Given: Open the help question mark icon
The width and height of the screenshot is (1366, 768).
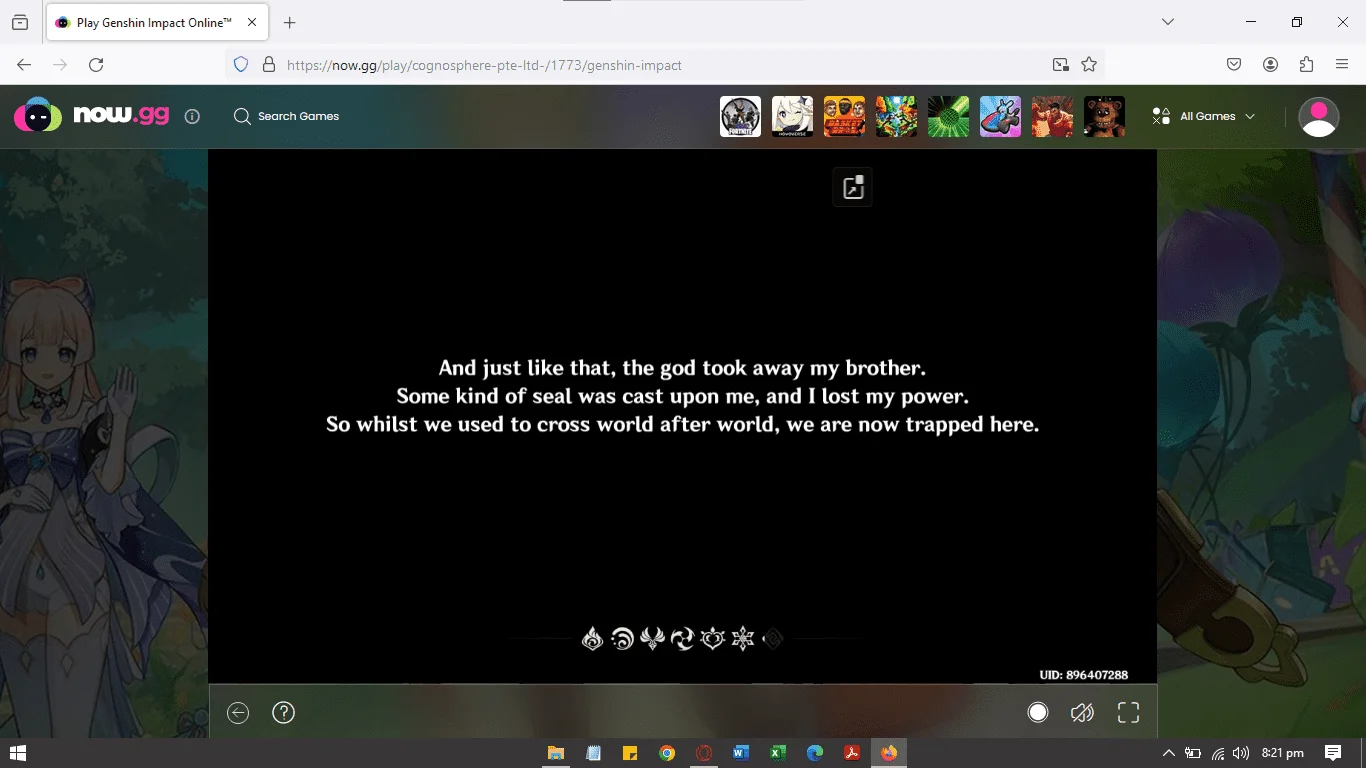Looking at the screenshot, I should pos(284,712).
